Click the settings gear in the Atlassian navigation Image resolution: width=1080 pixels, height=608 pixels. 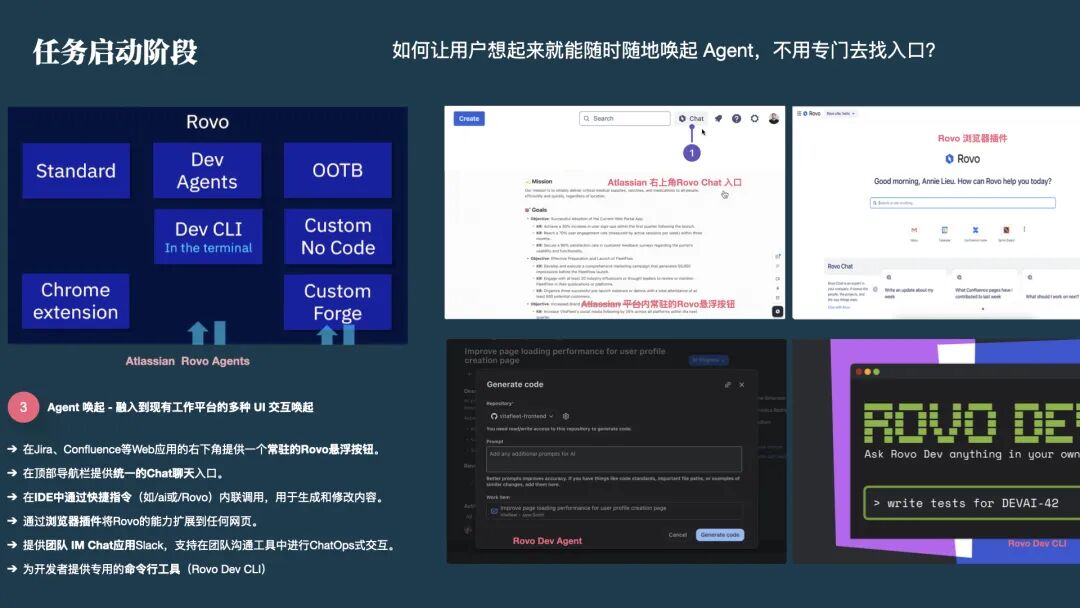click(x=755, y=118)
